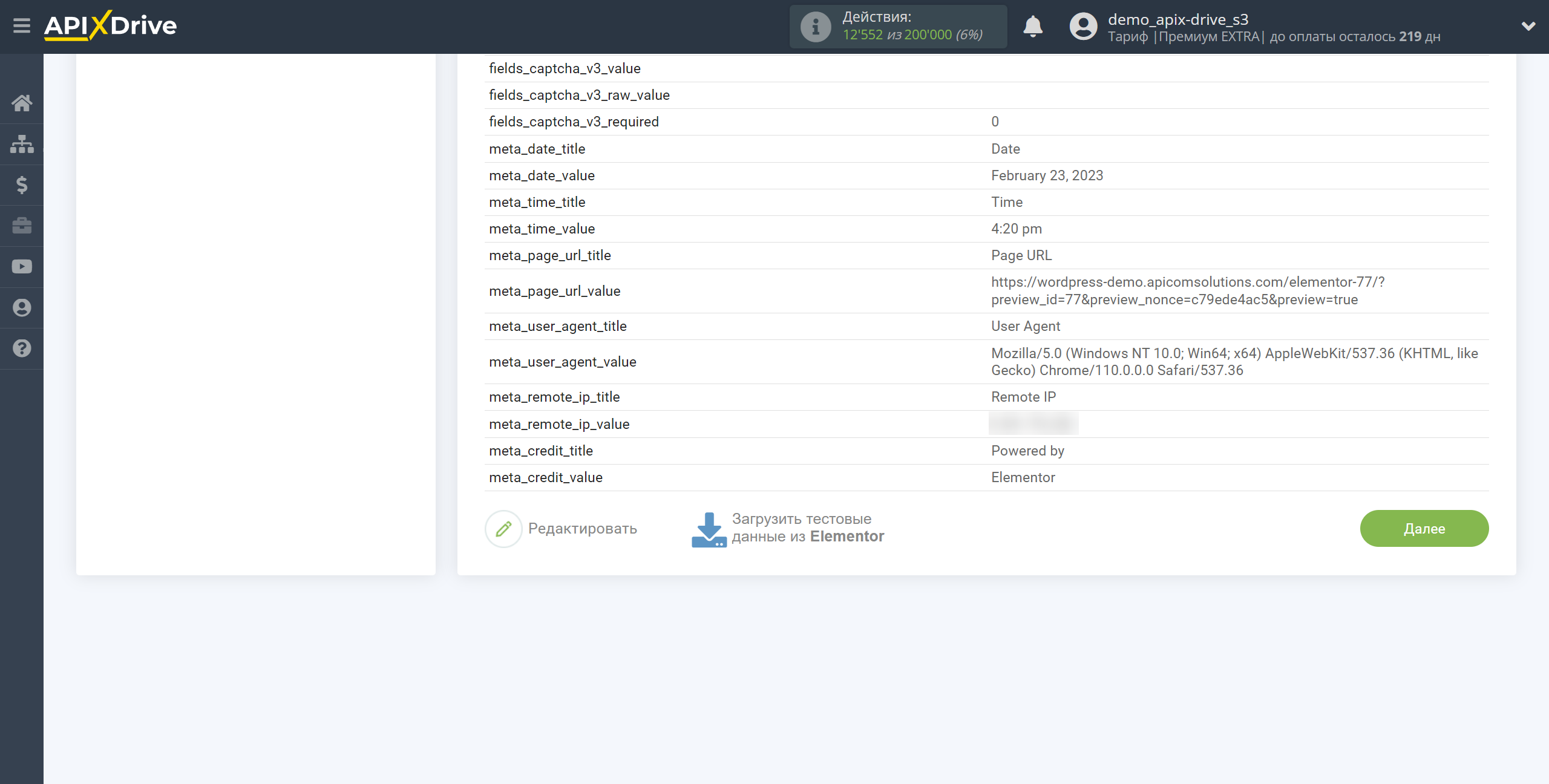Go to Home in the sidebar
This screenshot has width=1549, height=784.
point(22,103)
